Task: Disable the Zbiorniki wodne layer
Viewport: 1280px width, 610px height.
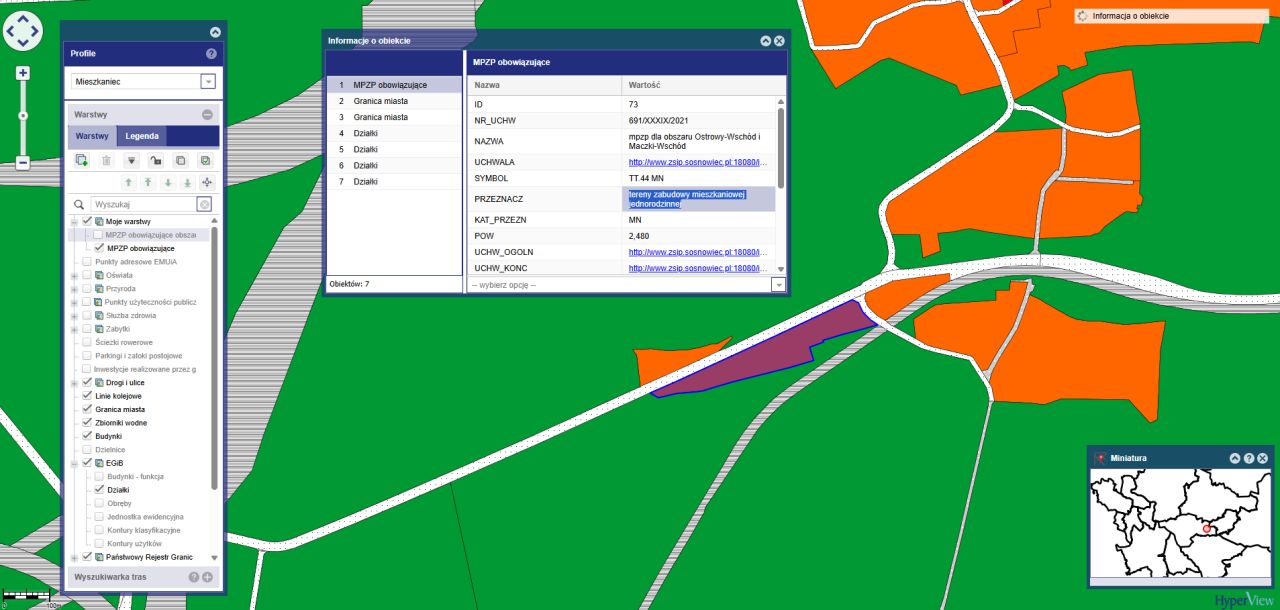Action: tap(87, 423)
